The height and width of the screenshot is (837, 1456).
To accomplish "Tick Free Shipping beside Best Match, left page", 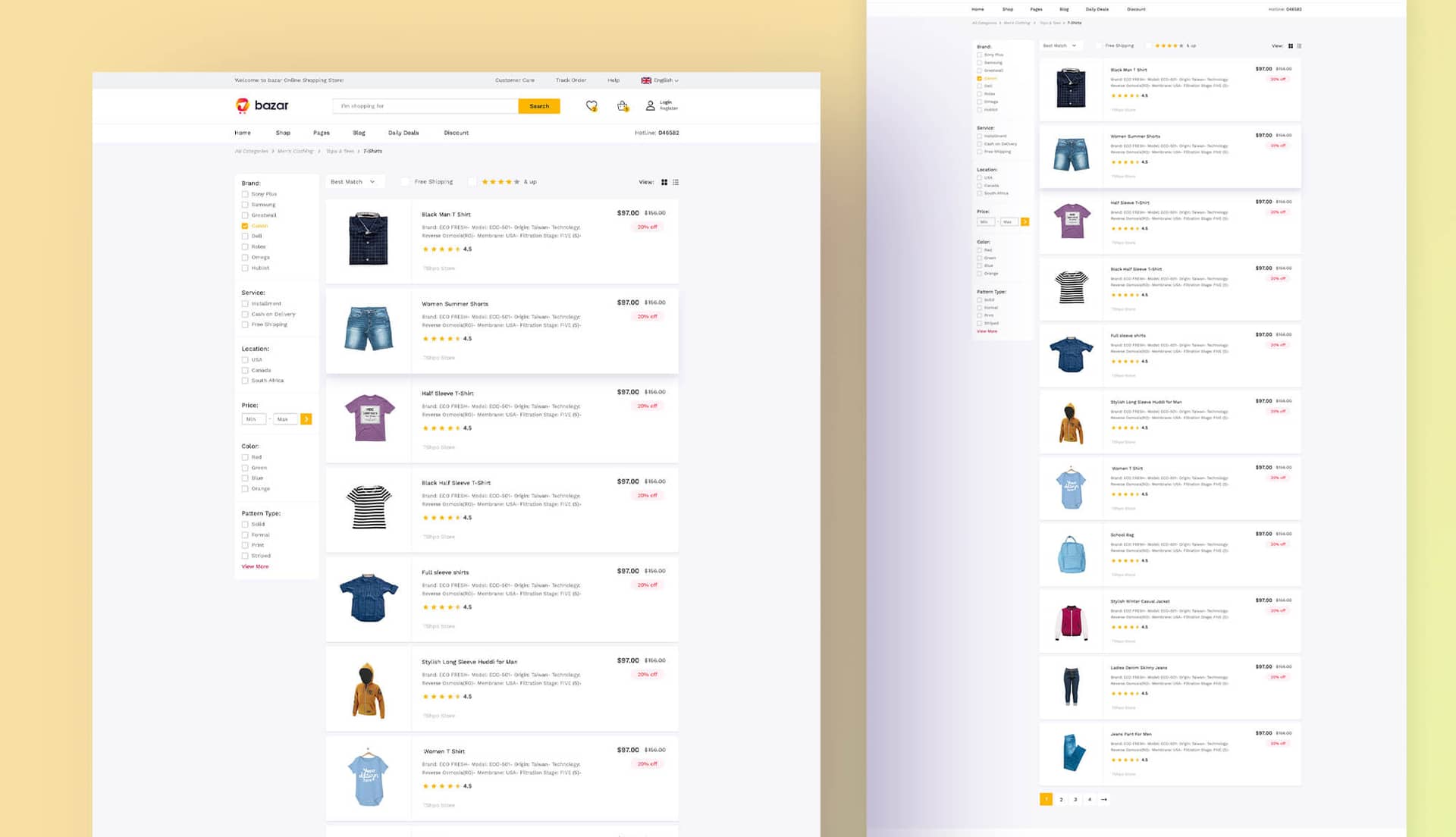I will pyautogui.click(x=405, y=182).
